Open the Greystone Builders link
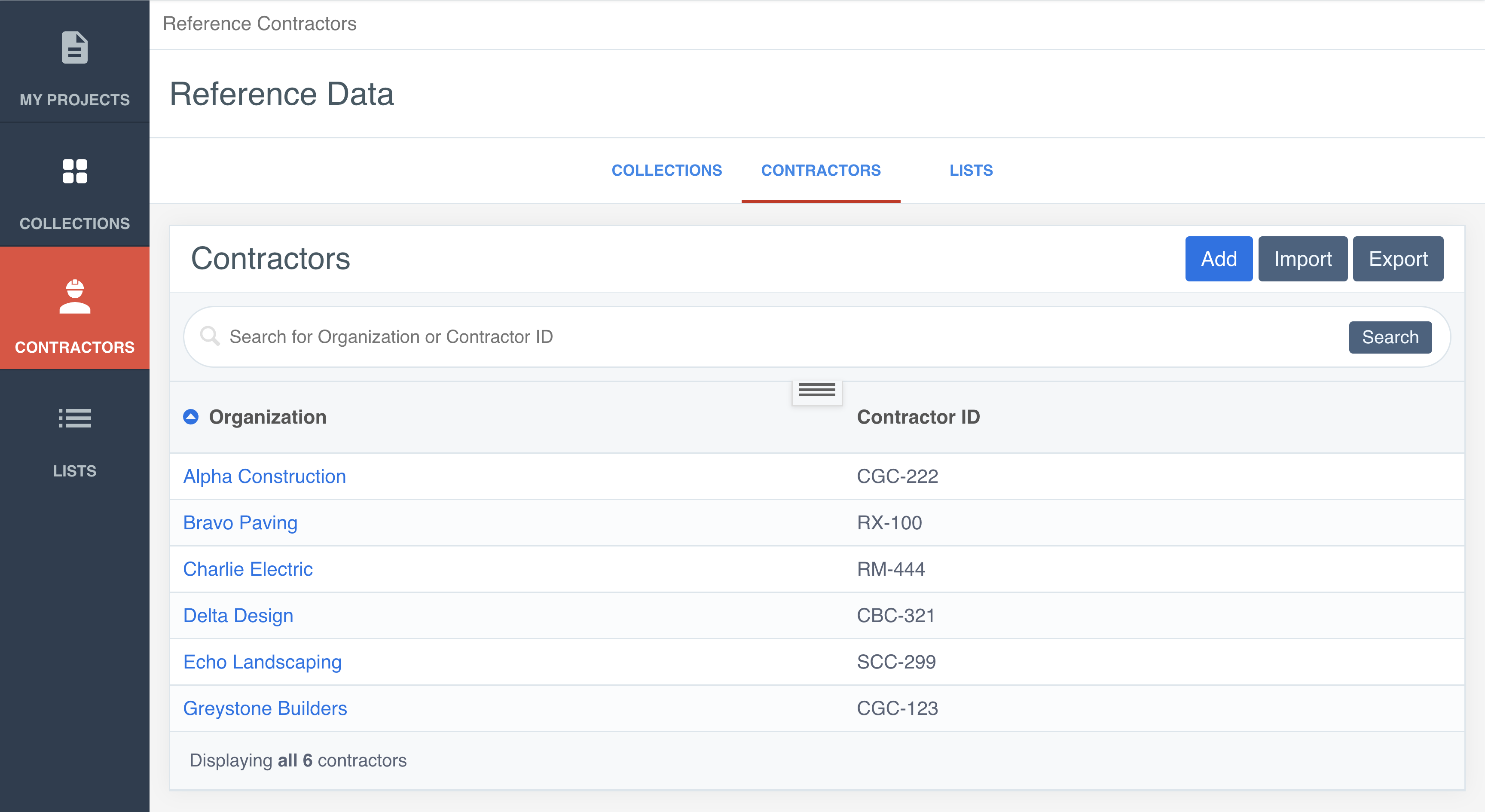 265,708
